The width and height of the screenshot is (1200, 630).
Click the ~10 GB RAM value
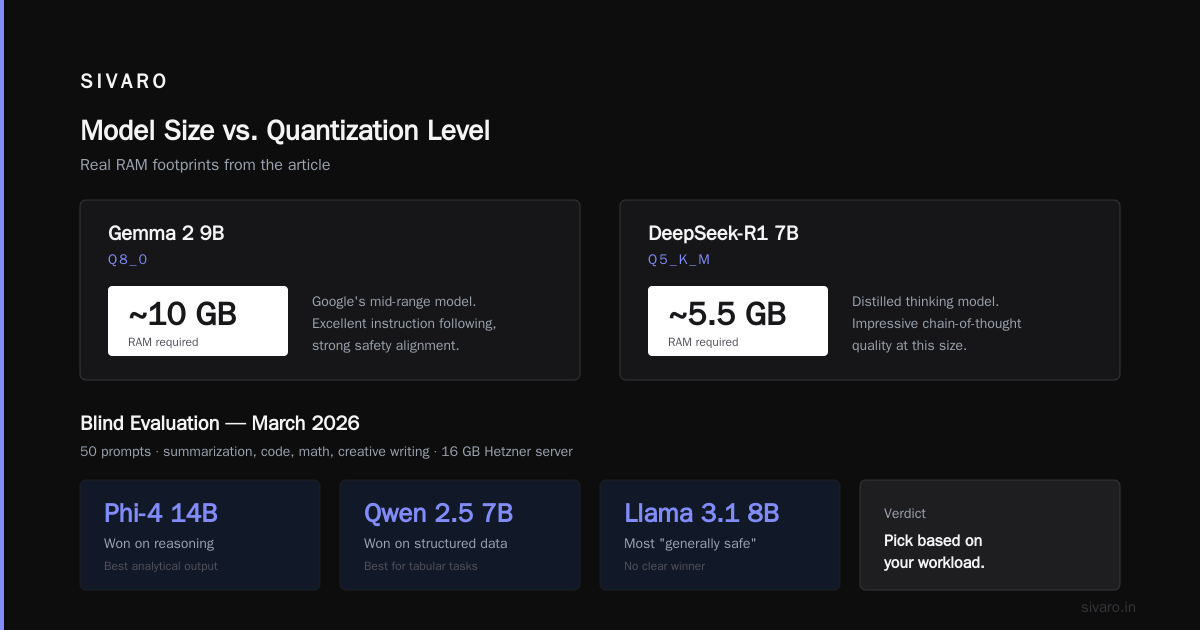182,314
